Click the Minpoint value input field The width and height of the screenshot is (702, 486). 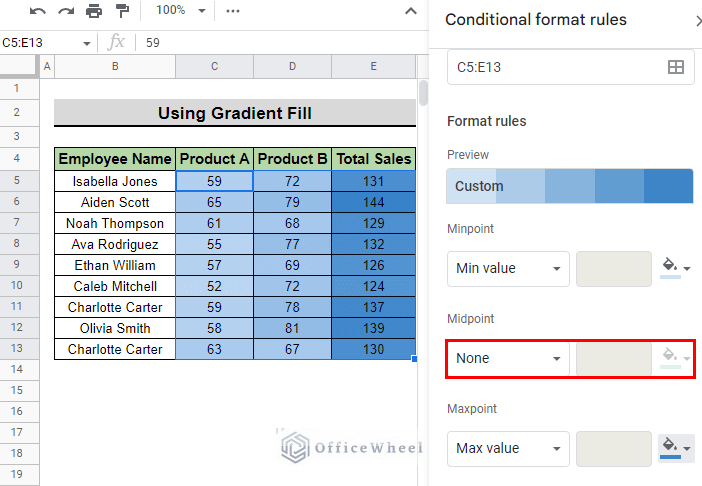[613, 269]
